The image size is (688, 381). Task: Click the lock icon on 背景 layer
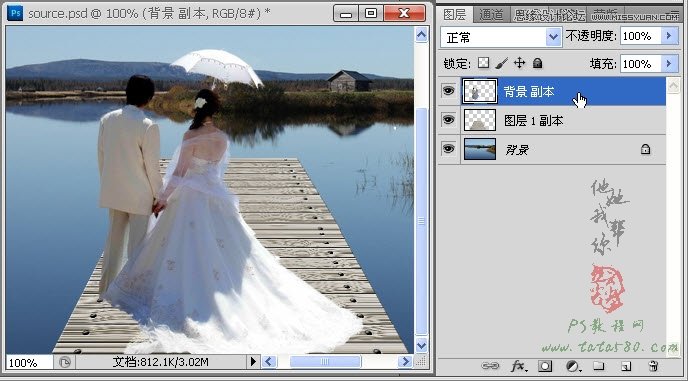tap(645, 149)
